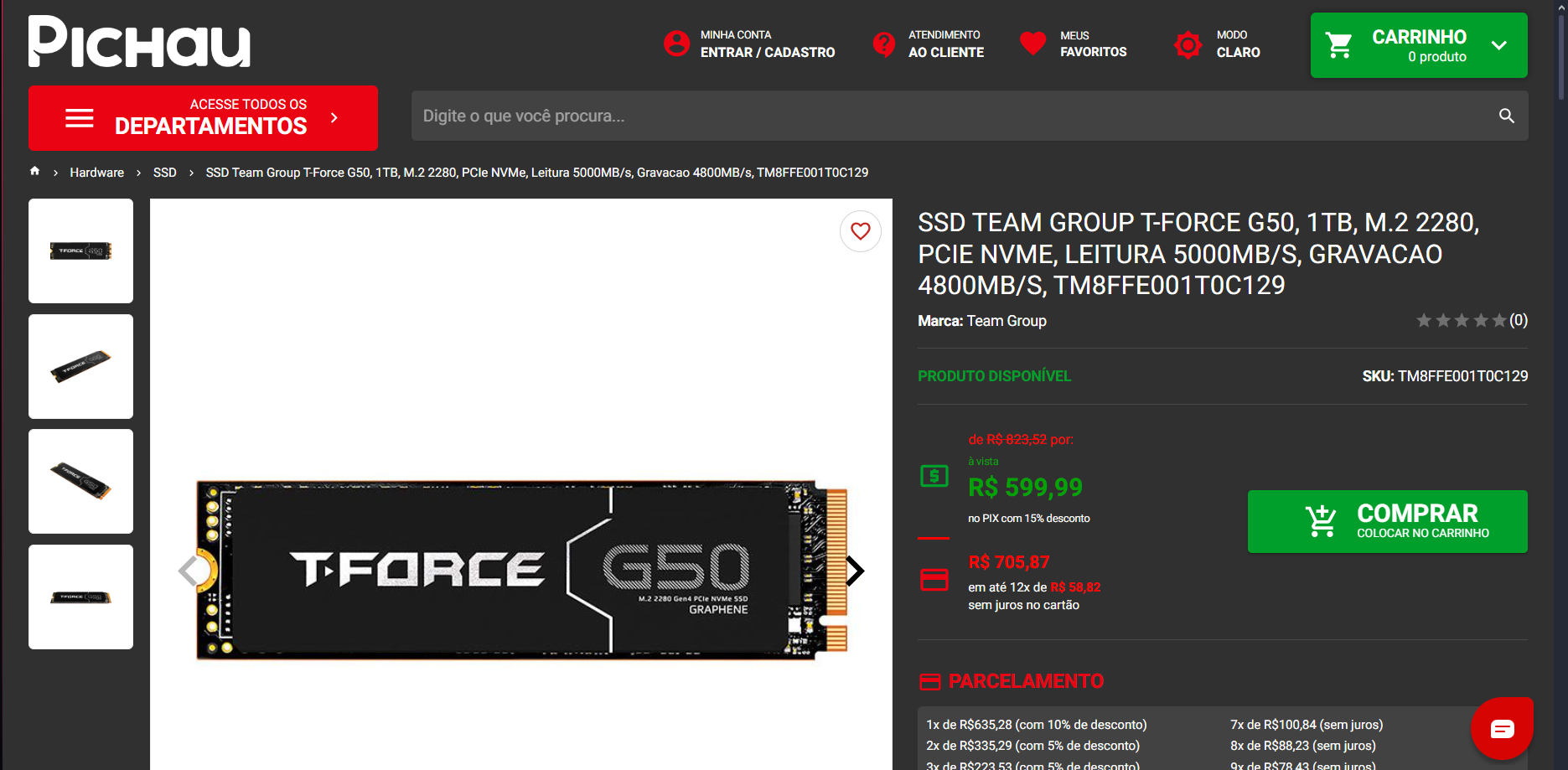
Task: Open Atendimento ao Cliente link
Action: [946, 44]
